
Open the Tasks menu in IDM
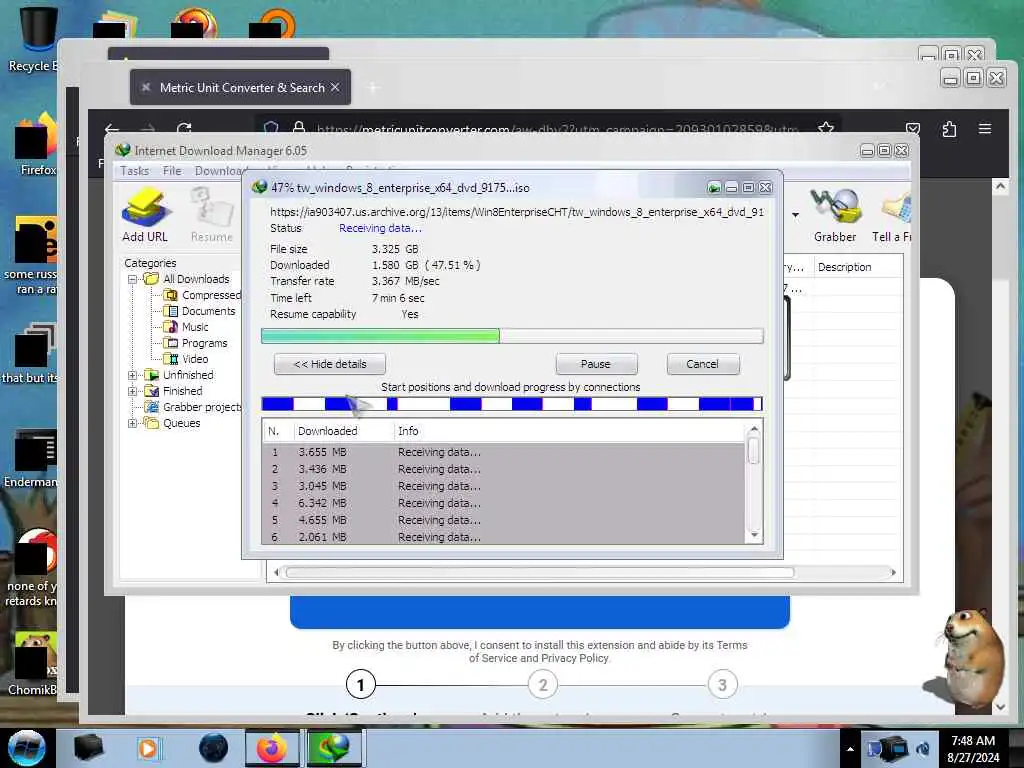click(x=135, y=170)
